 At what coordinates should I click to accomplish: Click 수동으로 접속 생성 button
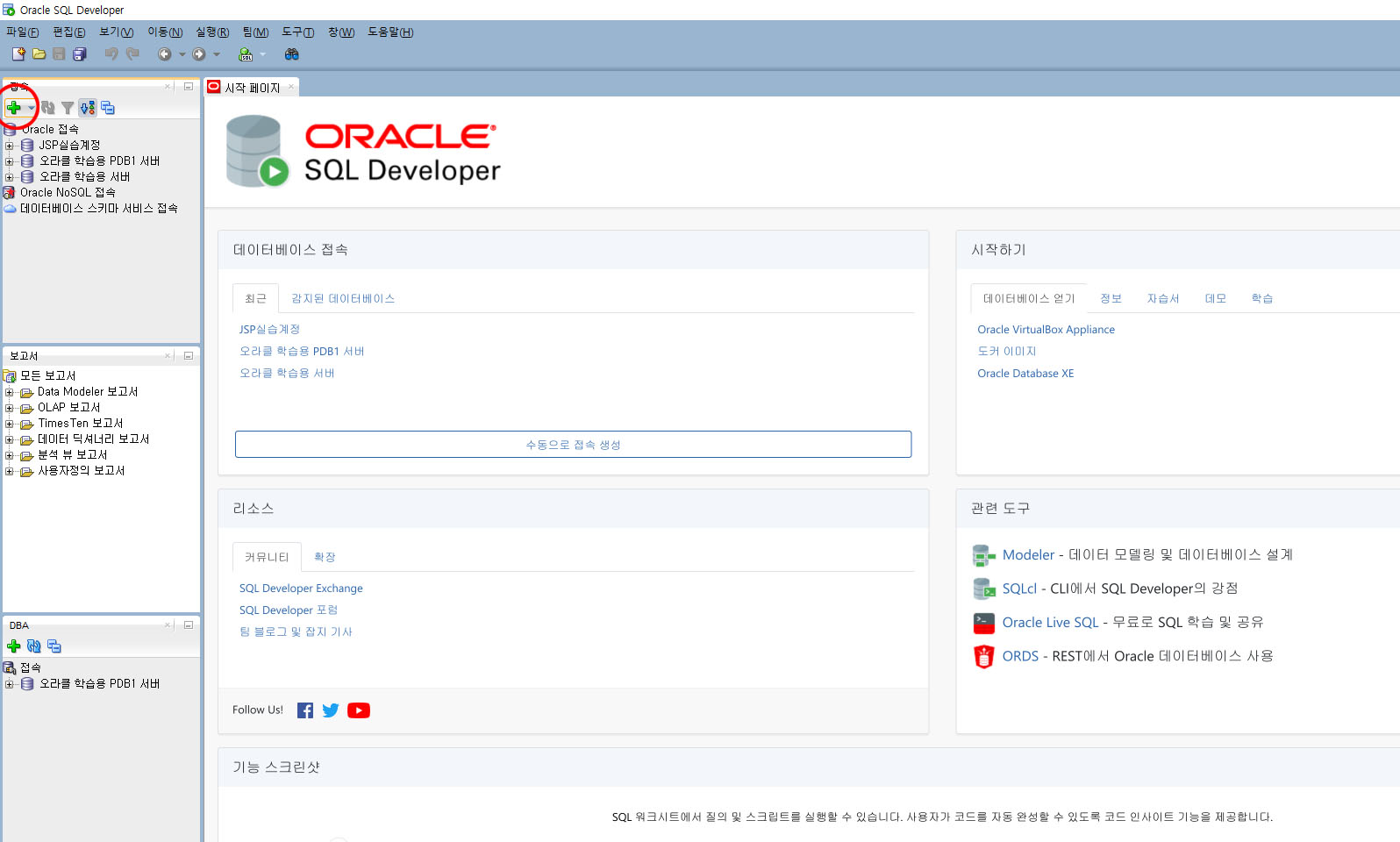coord(573,444)
